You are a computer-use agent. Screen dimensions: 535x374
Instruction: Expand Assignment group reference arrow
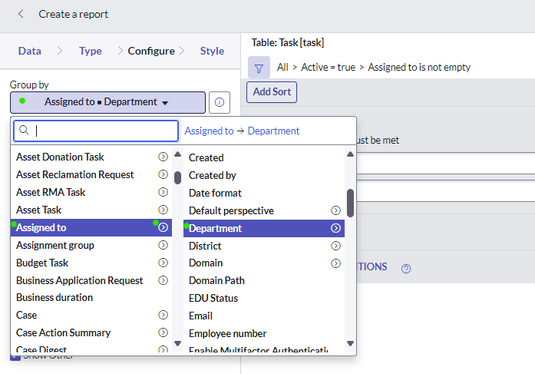(x=163, y=245)
